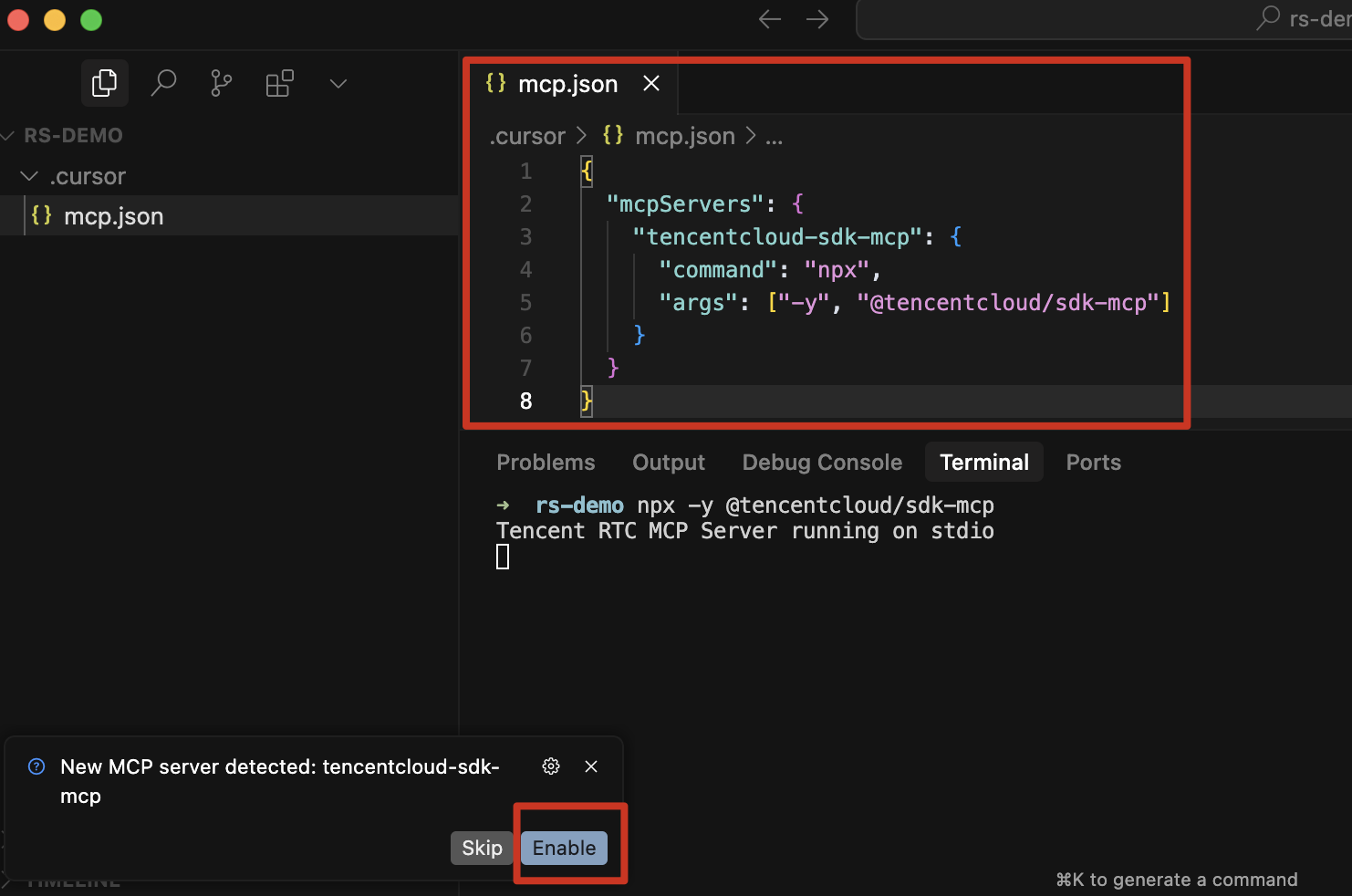Open the Search magnifier in sidebar
Viewport: 1352px width, 896px height.
point(163,83)
